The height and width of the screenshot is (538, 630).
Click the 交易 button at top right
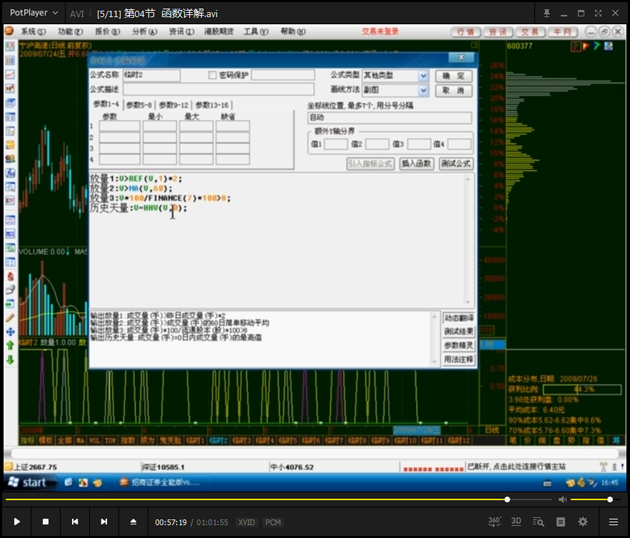(530, 32)
